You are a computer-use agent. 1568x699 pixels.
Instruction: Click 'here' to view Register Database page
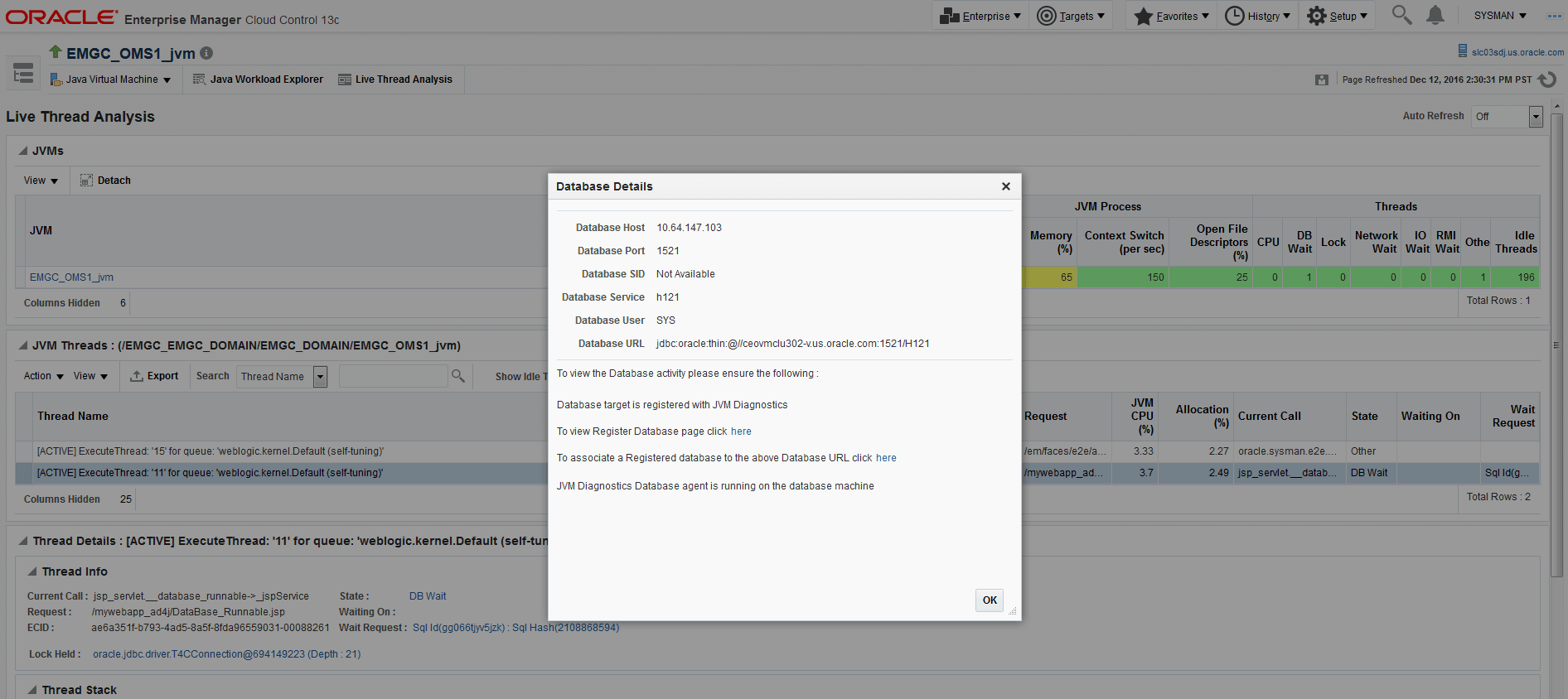[741, 431]
